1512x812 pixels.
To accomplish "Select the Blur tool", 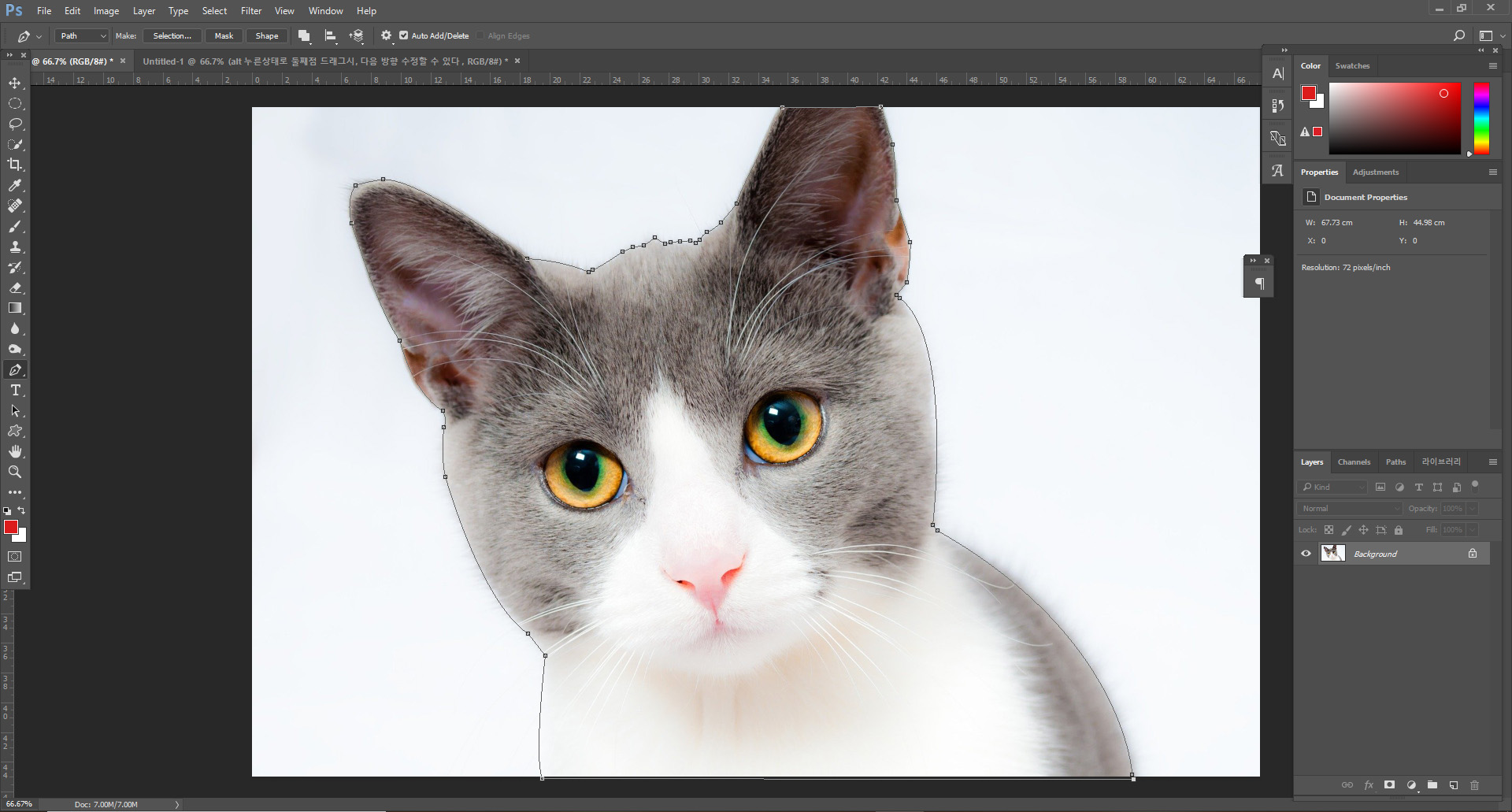I will [x=15, y=328].
